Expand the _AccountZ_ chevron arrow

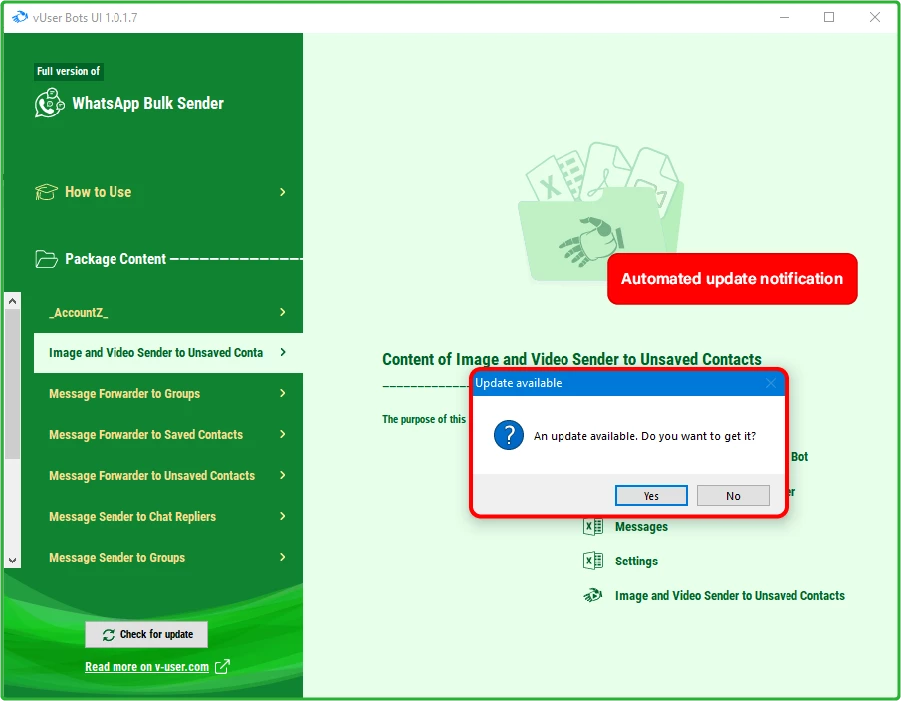282,312
